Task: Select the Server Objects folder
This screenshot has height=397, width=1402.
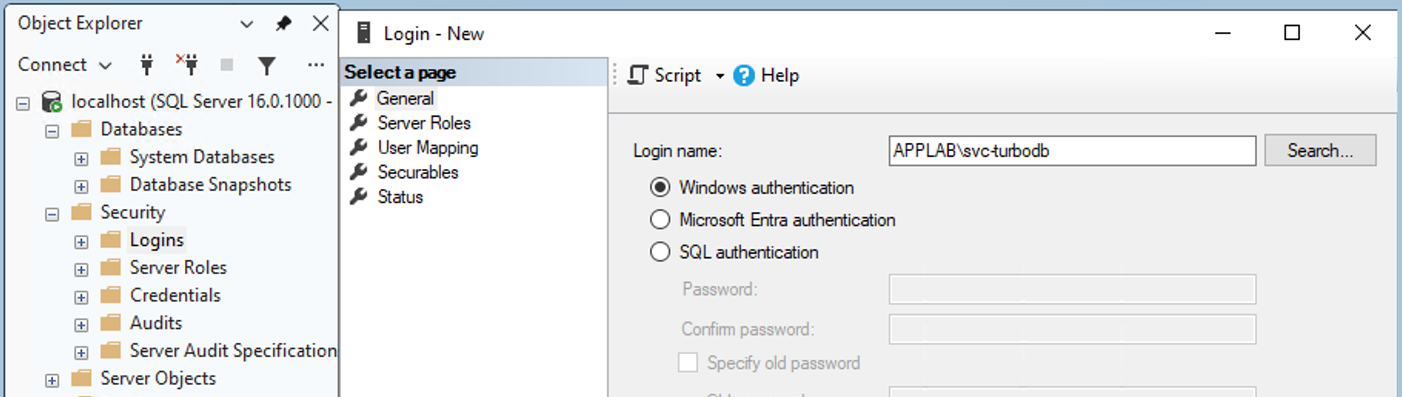Action: 158,378
